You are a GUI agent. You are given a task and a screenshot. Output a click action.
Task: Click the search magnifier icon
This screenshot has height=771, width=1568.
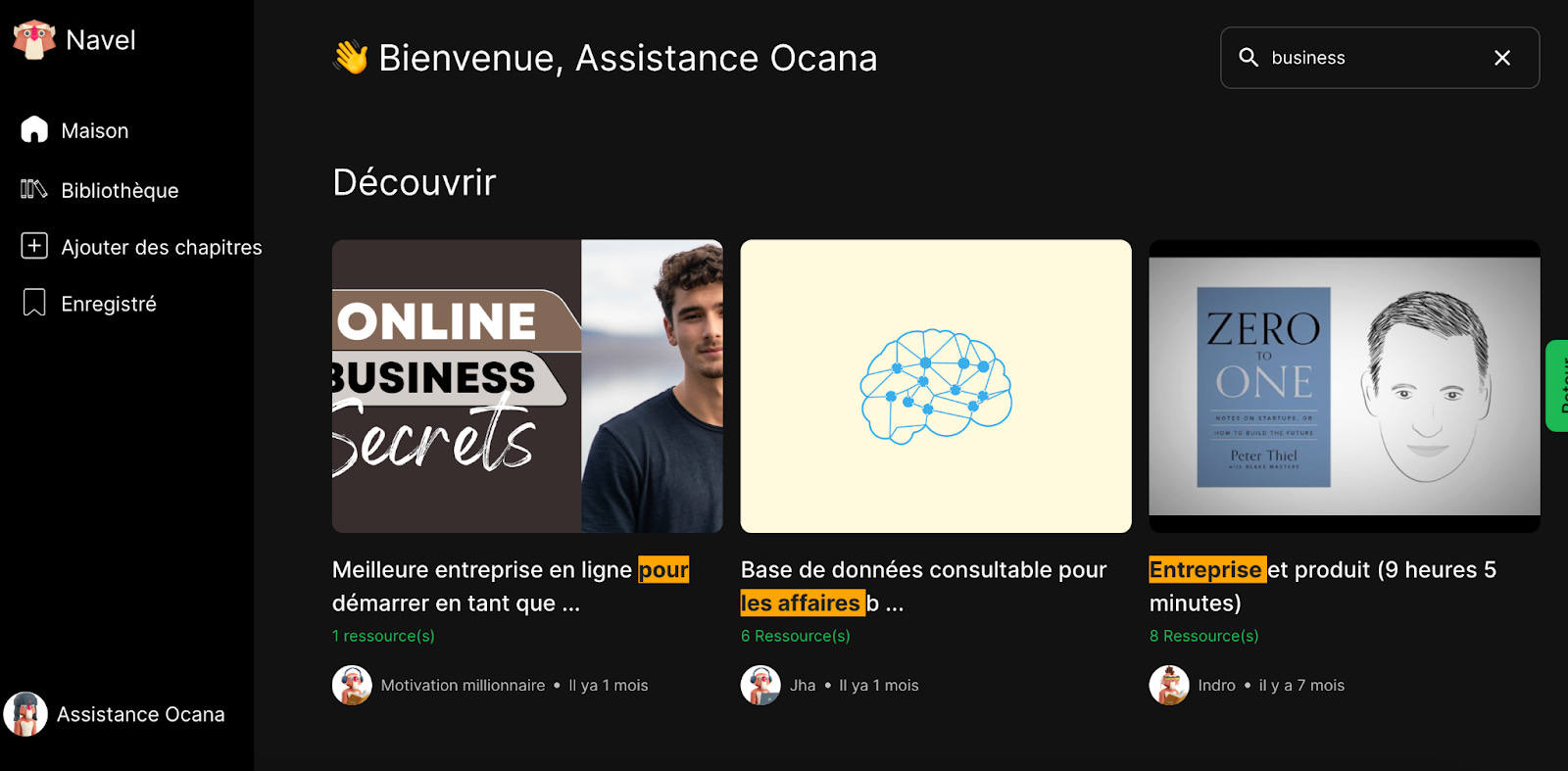tap(1249, 58)
